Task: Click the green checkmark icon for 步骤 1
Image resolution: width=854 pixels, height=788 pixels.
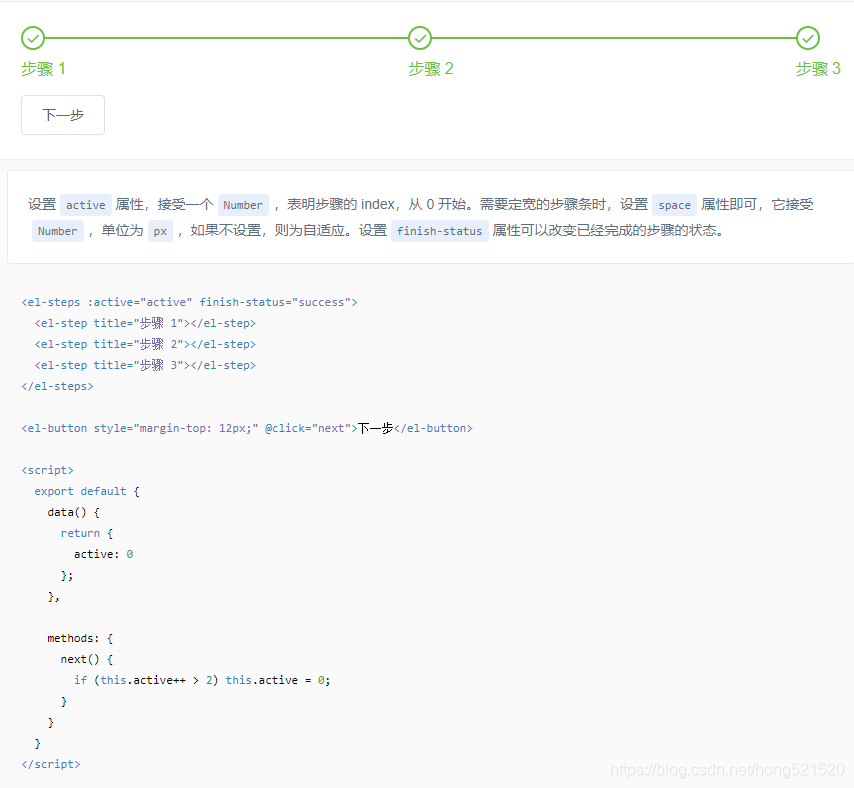Action: coord(33,38)
